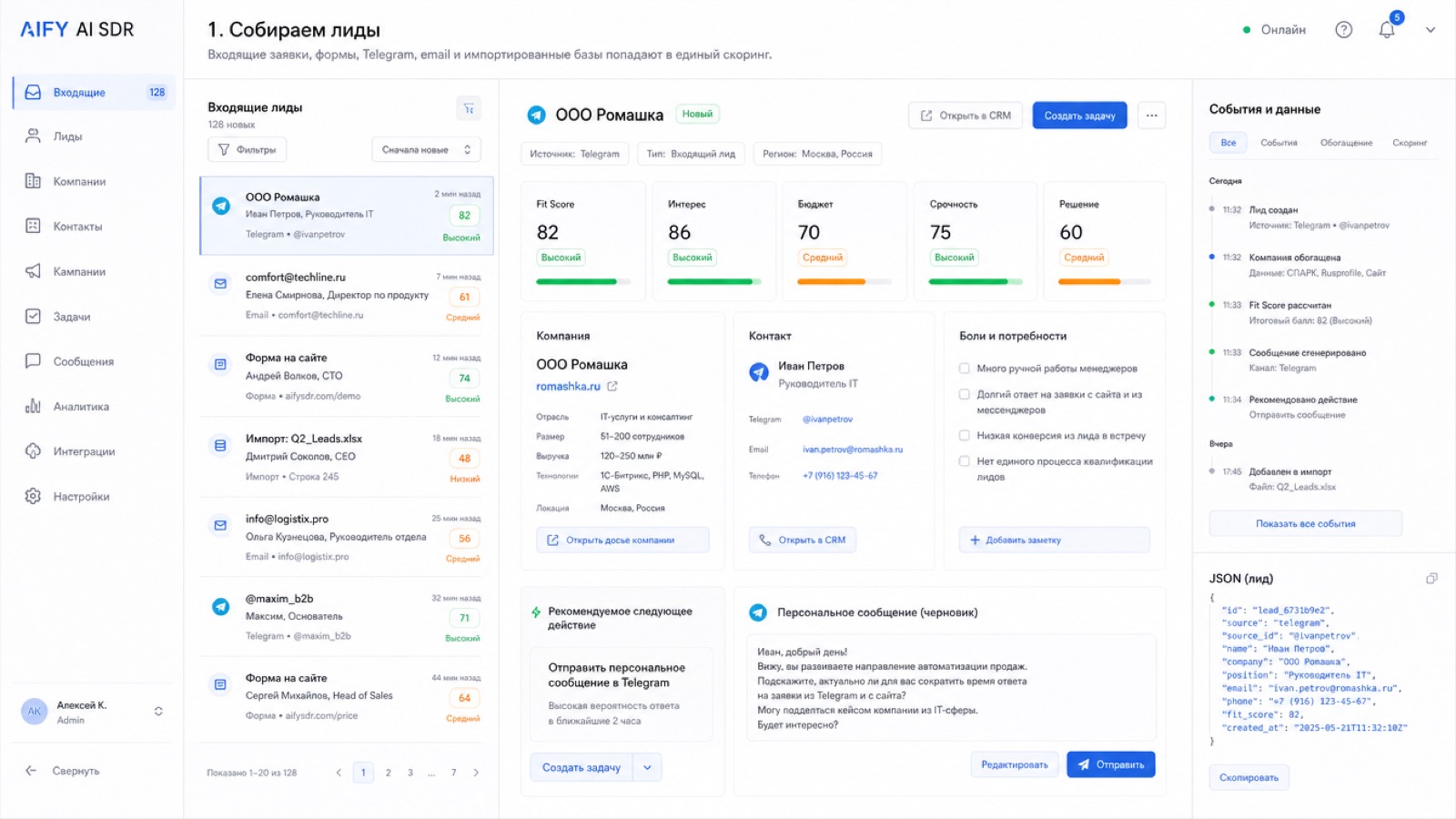Open Интеграции in sidebar
This screenshot has width=1456, height=819.
[84, 451]
